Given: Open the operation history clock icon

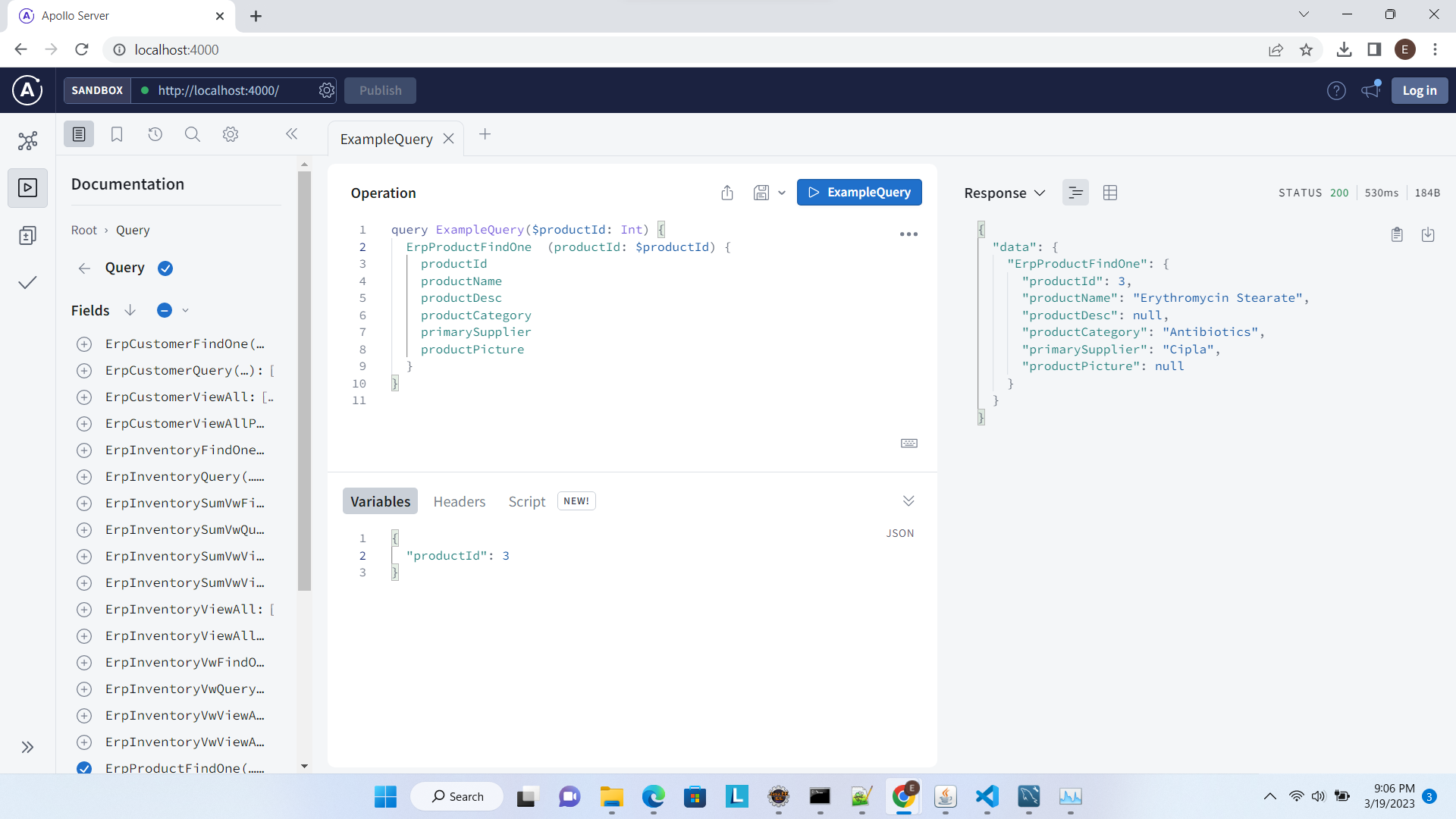Looking at the screenshot, I should click(x=155, y=134).
